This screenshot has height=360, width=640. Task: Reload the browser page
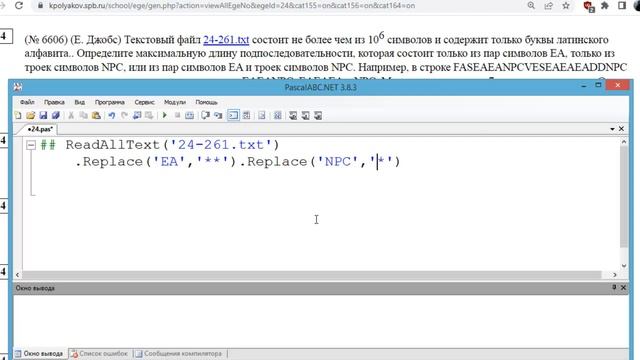[x=19, y=6]
